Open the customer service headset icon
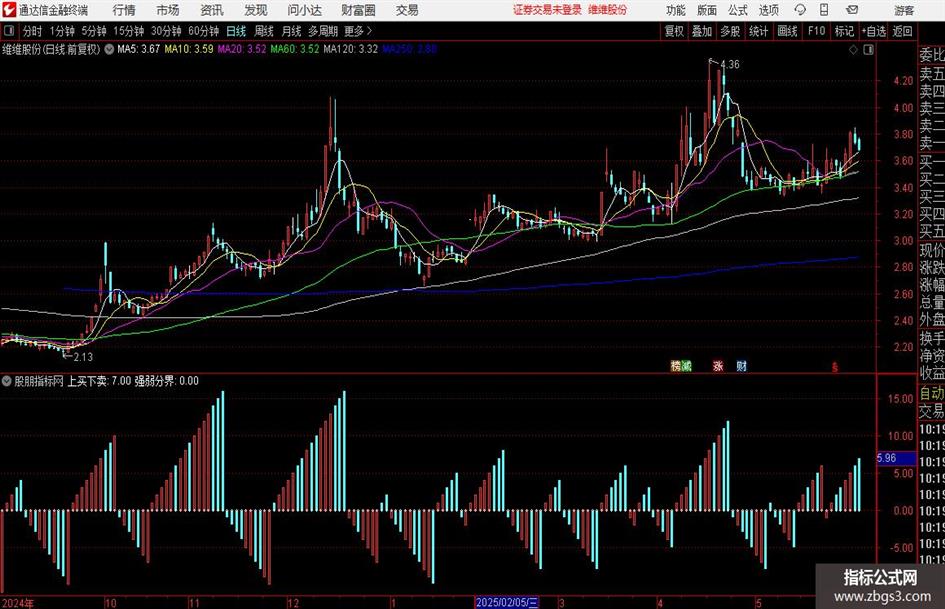The image size is (945, 609). click(800, 10)
